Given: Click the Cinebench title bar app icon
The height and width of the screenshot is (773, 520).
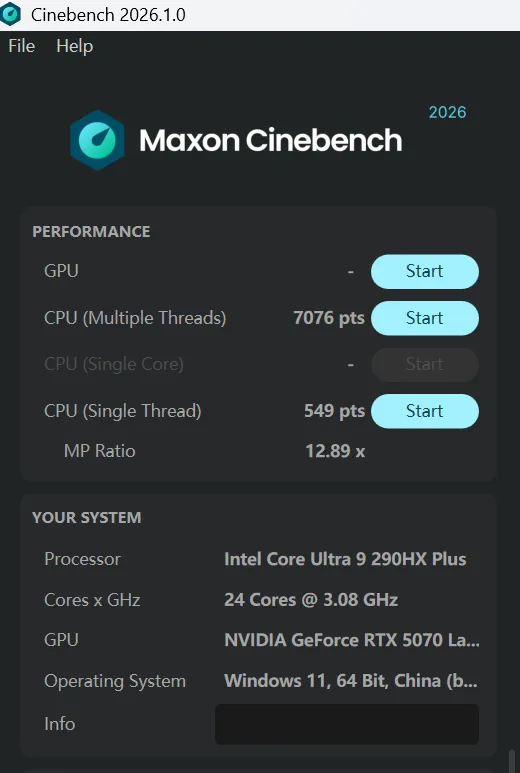Looking at the screenshot, I should pos(10,14).
